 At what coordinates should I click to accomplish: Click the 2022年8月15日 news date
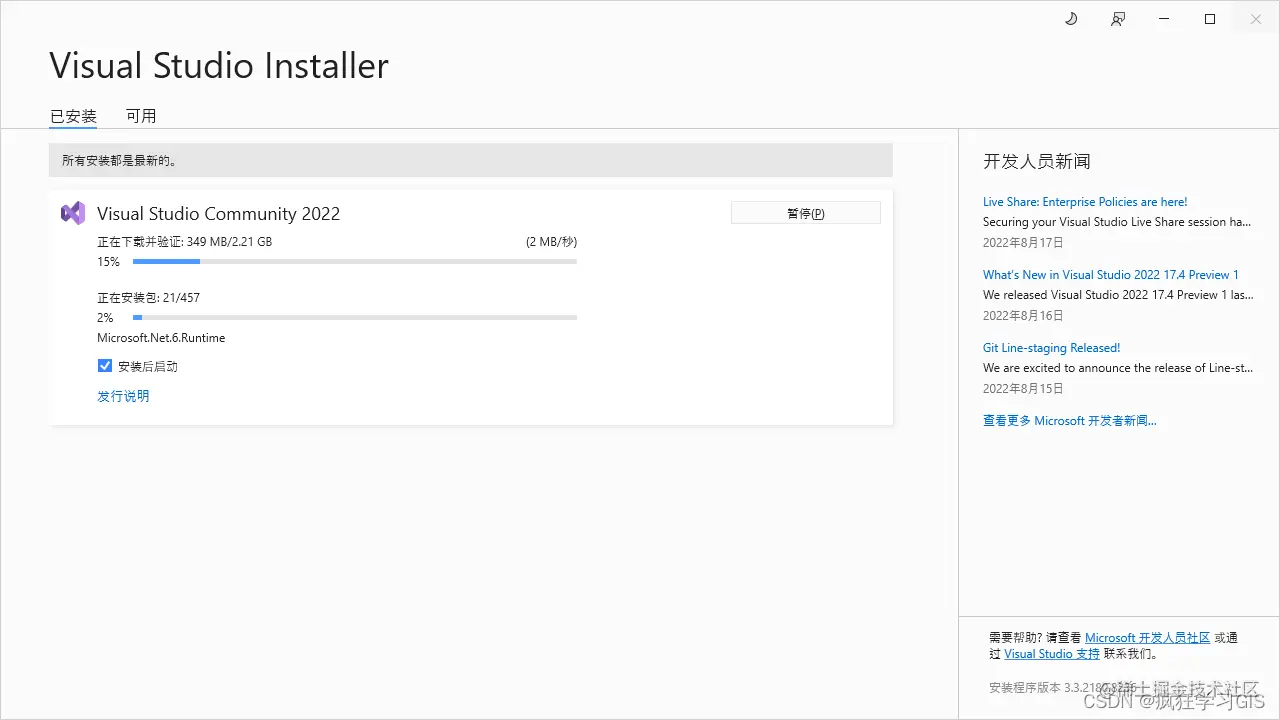pyautogui.click(x=1023, y=389)
